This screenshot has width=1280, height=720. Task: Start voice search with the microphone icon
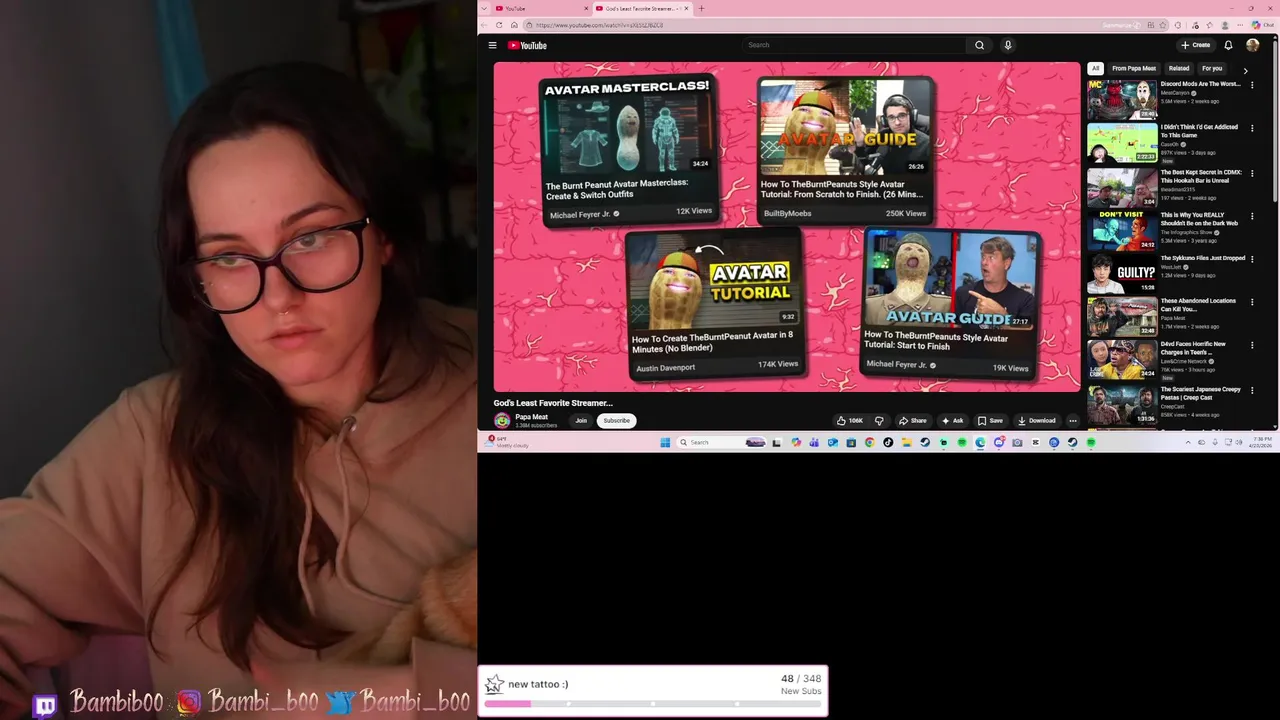[x=1007, y=45]
